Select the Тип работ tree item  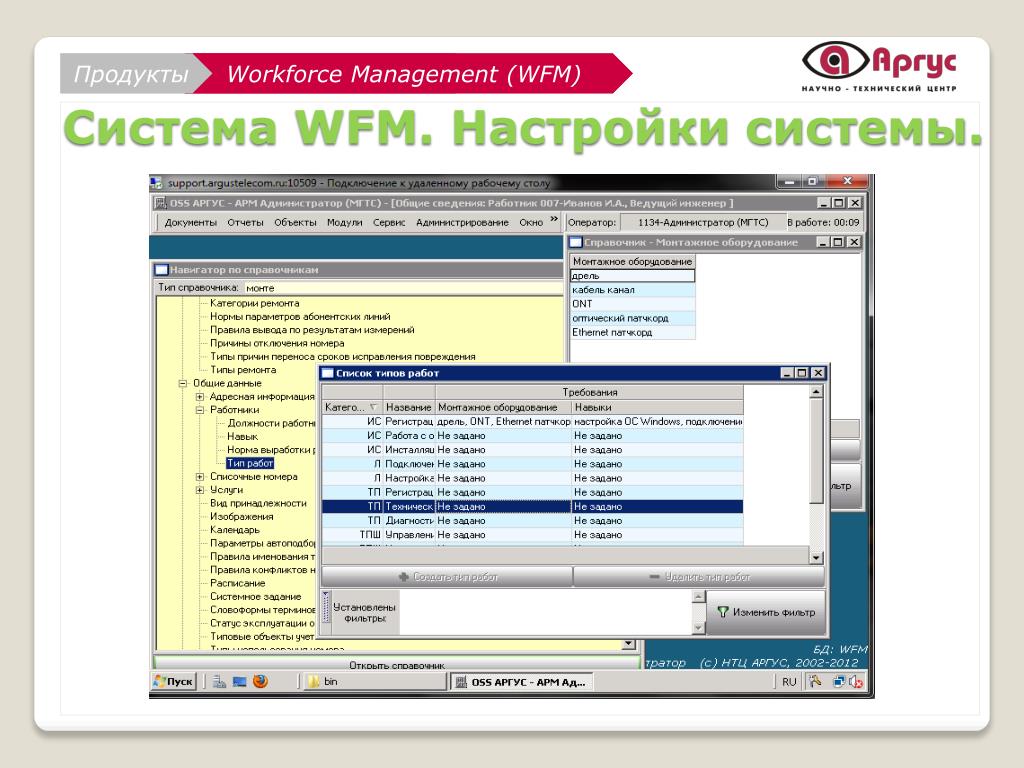250,463
